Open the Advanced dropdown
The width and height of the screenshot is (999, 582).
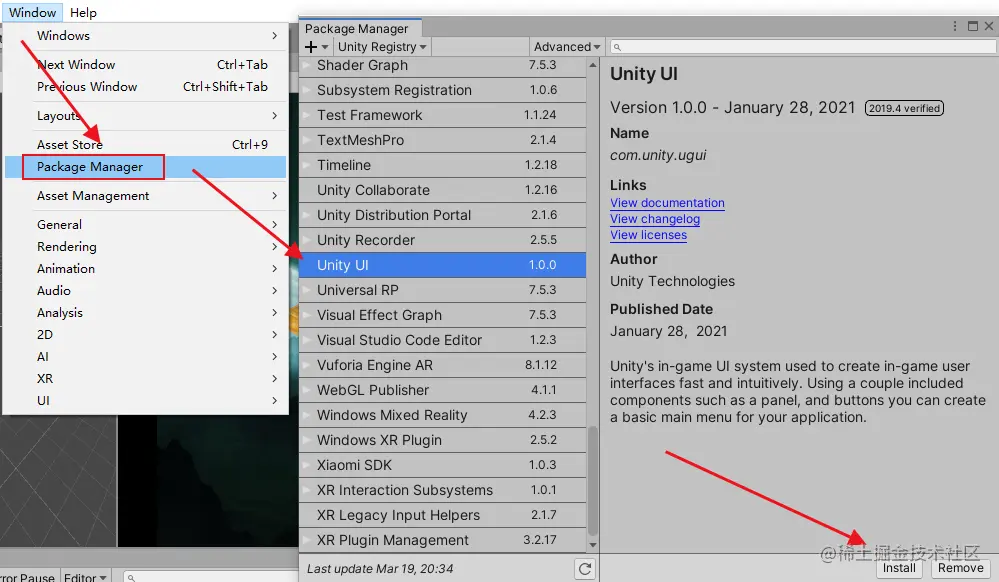566,47
